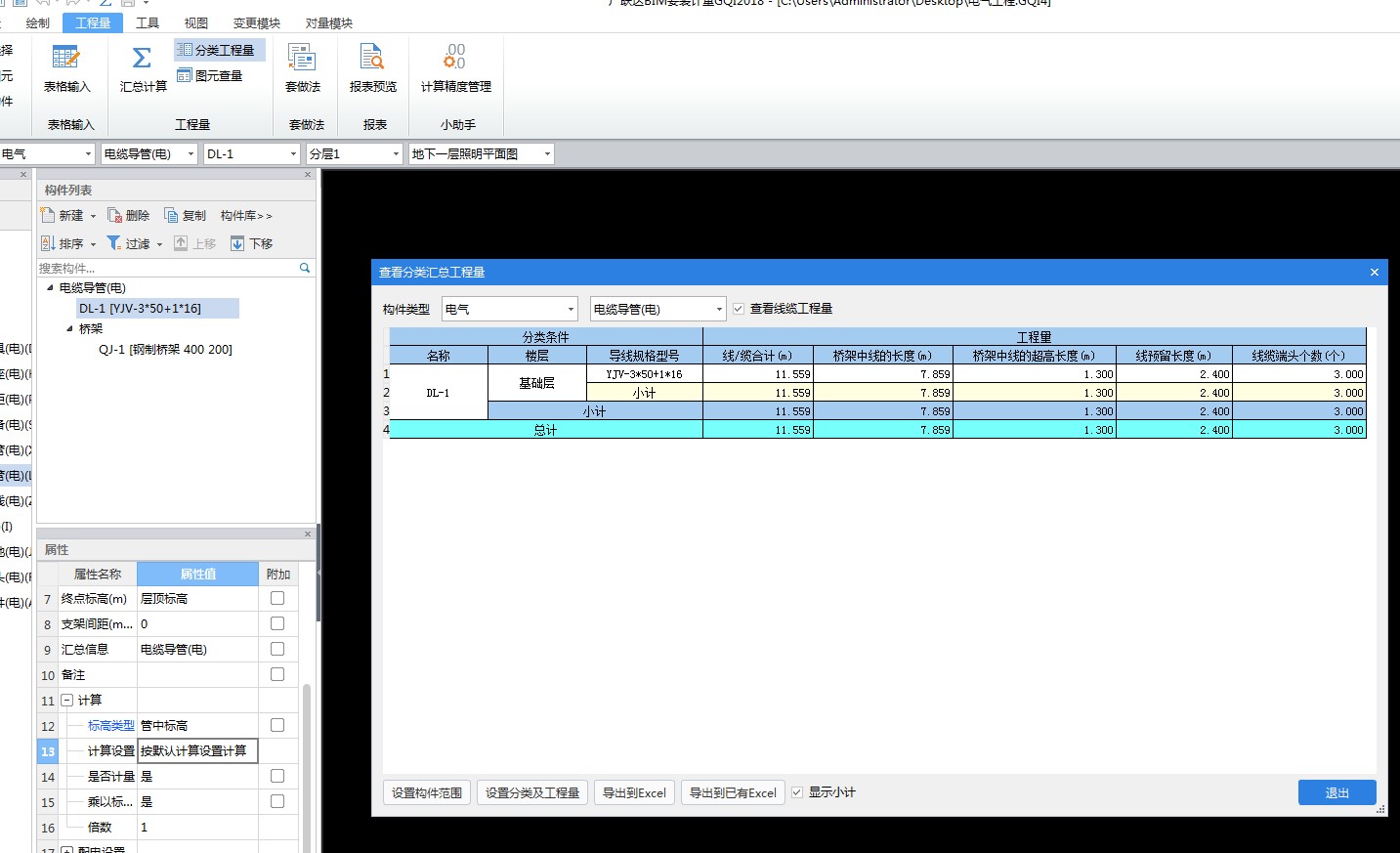Open the 表格输入 table input tool
The height and width of the screenshot is (853, 1400).
pos(66,69)
